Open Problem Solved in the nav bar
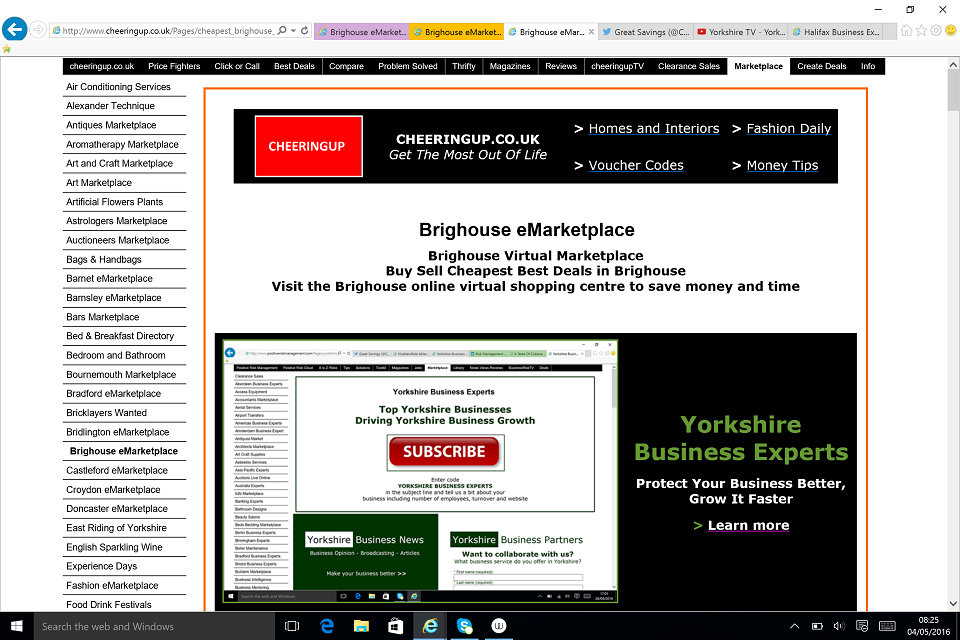 tap(408, 66)
